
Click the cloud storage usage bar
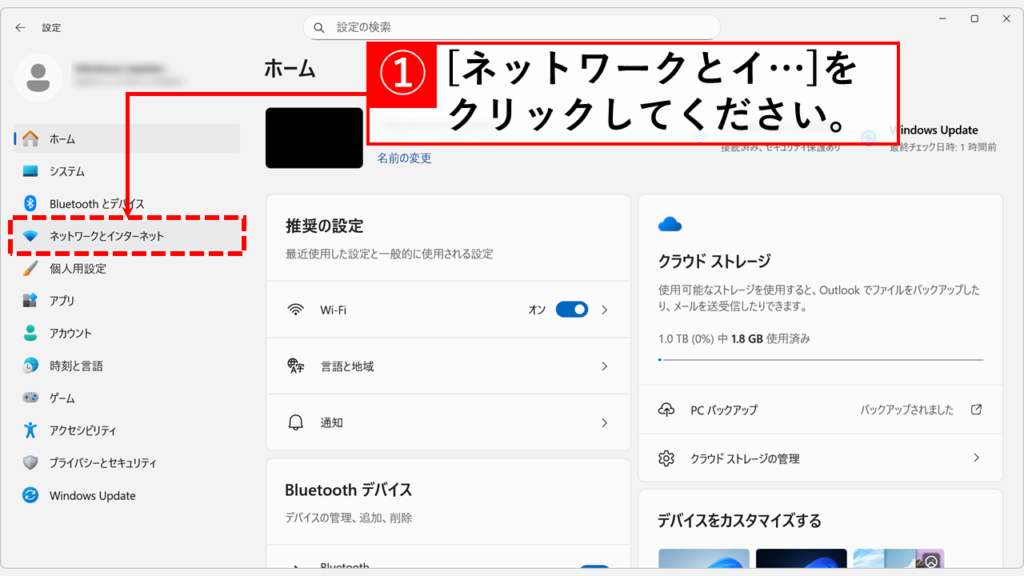[x=820, y=359]
